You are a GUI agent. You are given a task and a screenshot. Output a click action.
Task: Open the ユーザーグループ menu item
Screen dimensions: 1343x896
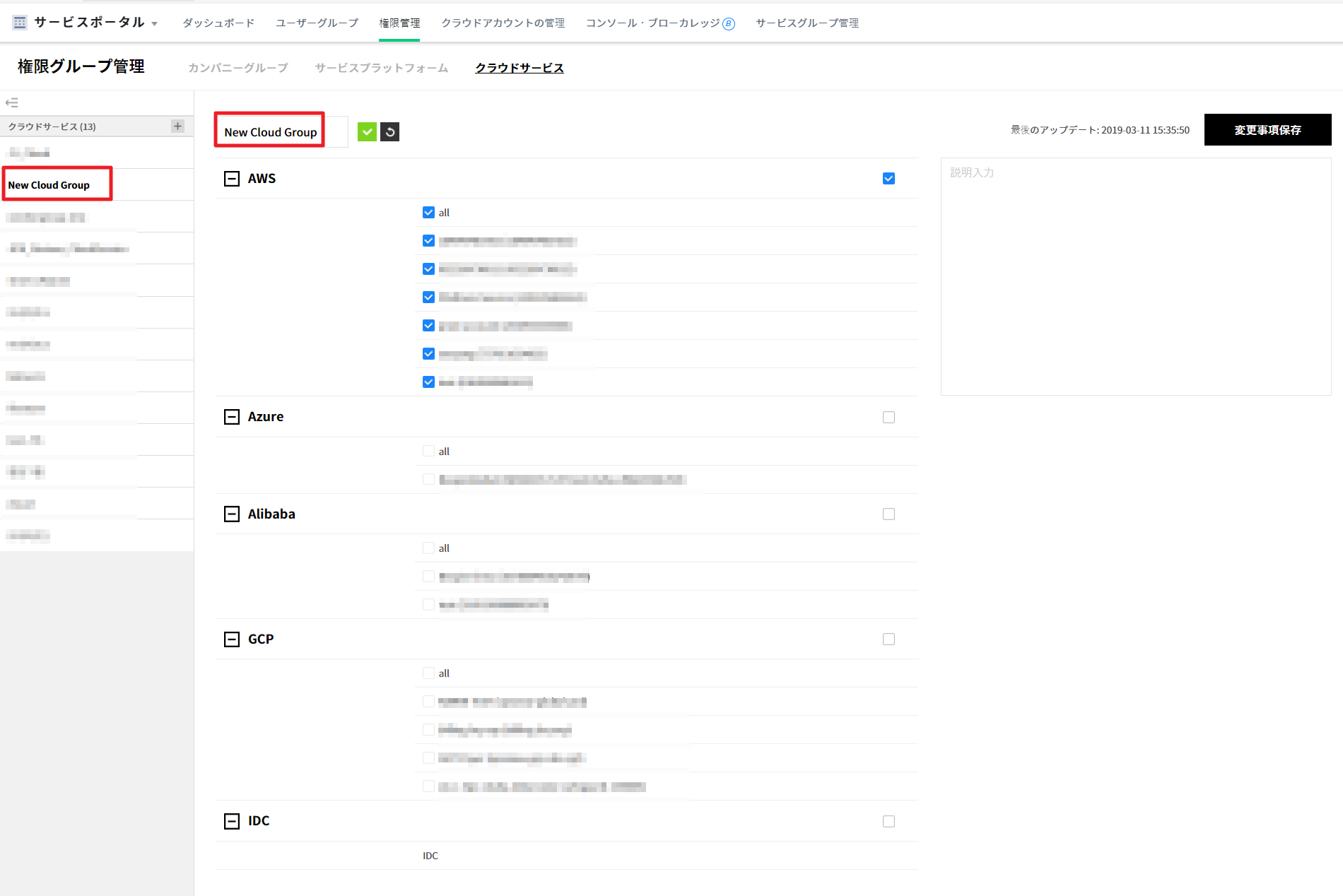point(317,23)
